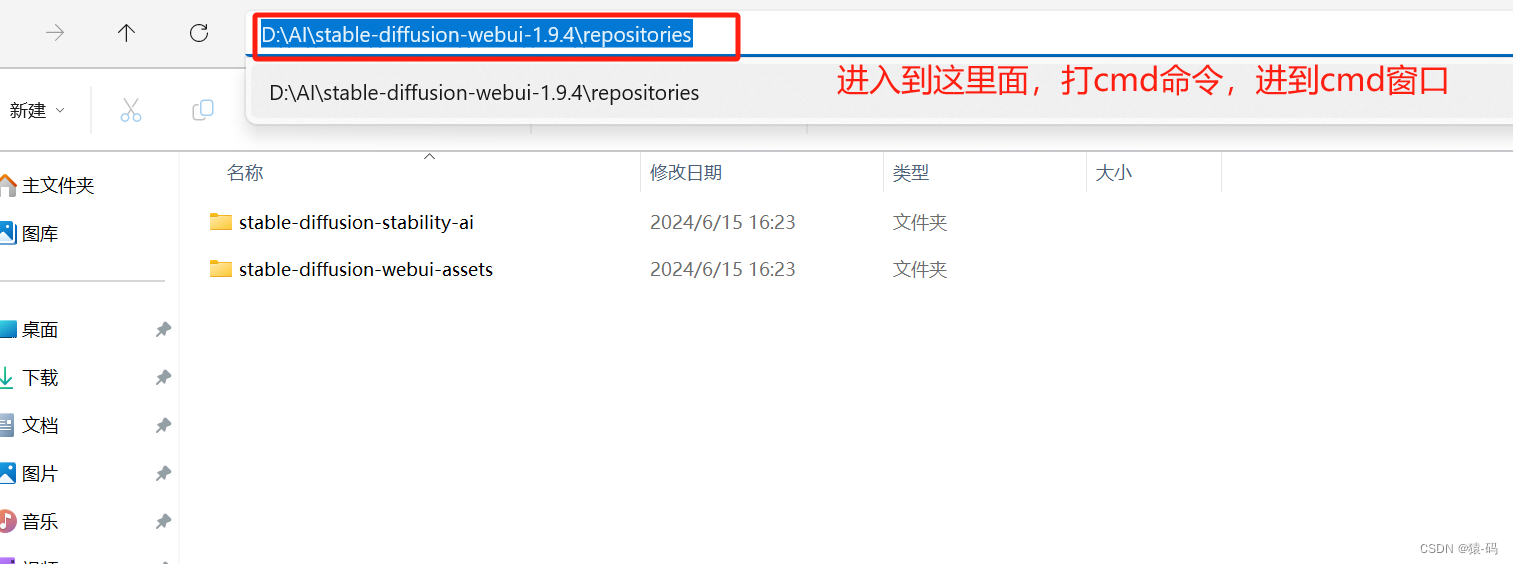Screen dimensions: 1513x564
Task: Sort by 修改日期 column header
Action: (x=686, y=173)
